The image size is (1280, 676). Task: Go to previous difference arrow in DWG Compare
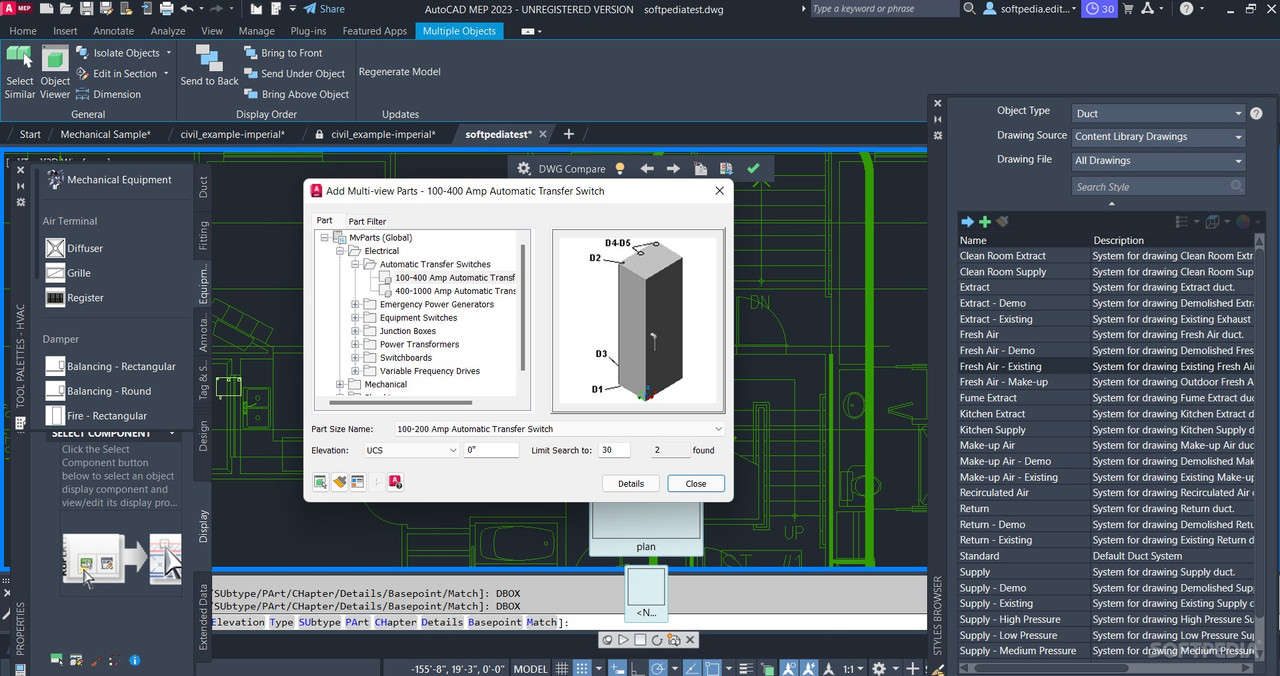[647, 169]
